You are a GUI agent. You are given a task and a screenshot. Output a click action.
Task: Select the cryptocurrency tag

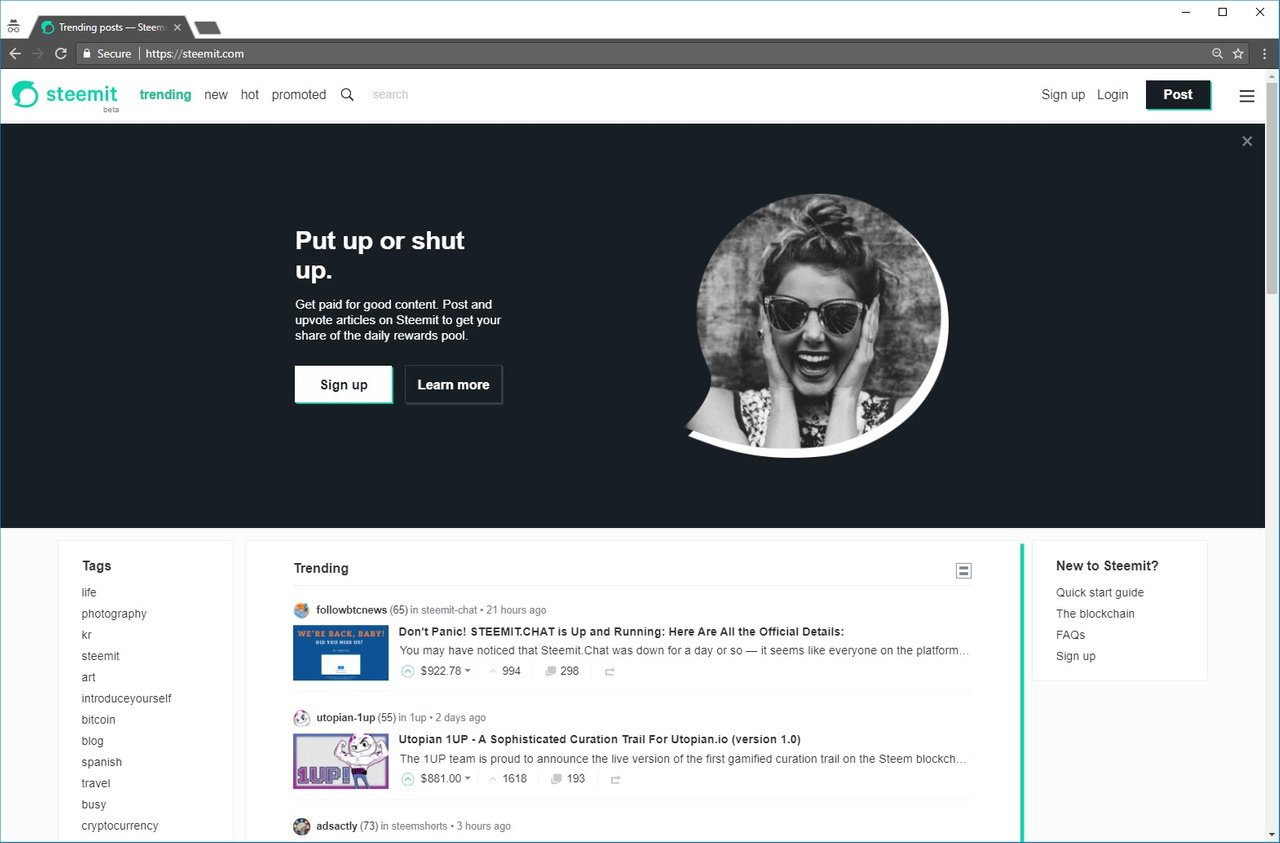120,826
